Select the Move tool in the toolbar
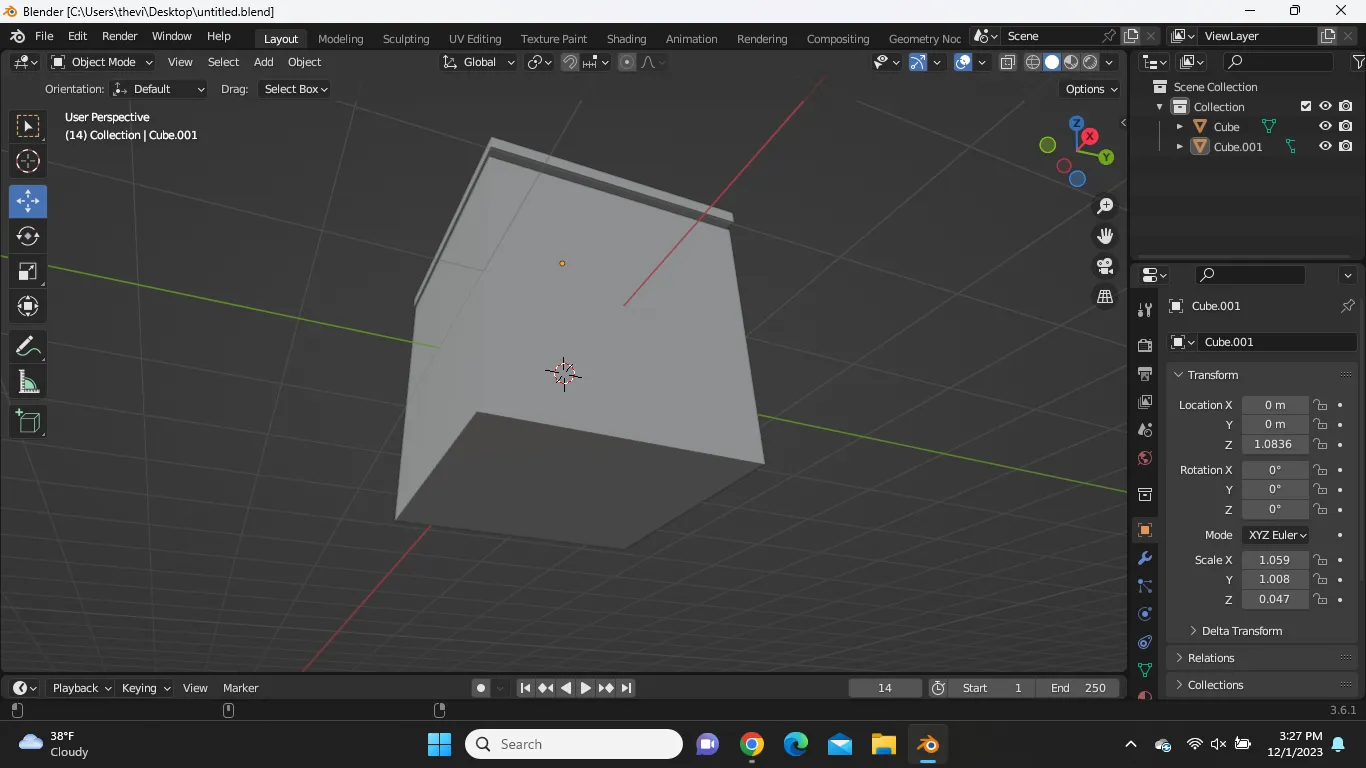This screenshot has width=1366, height=768. tap(28, 201)
